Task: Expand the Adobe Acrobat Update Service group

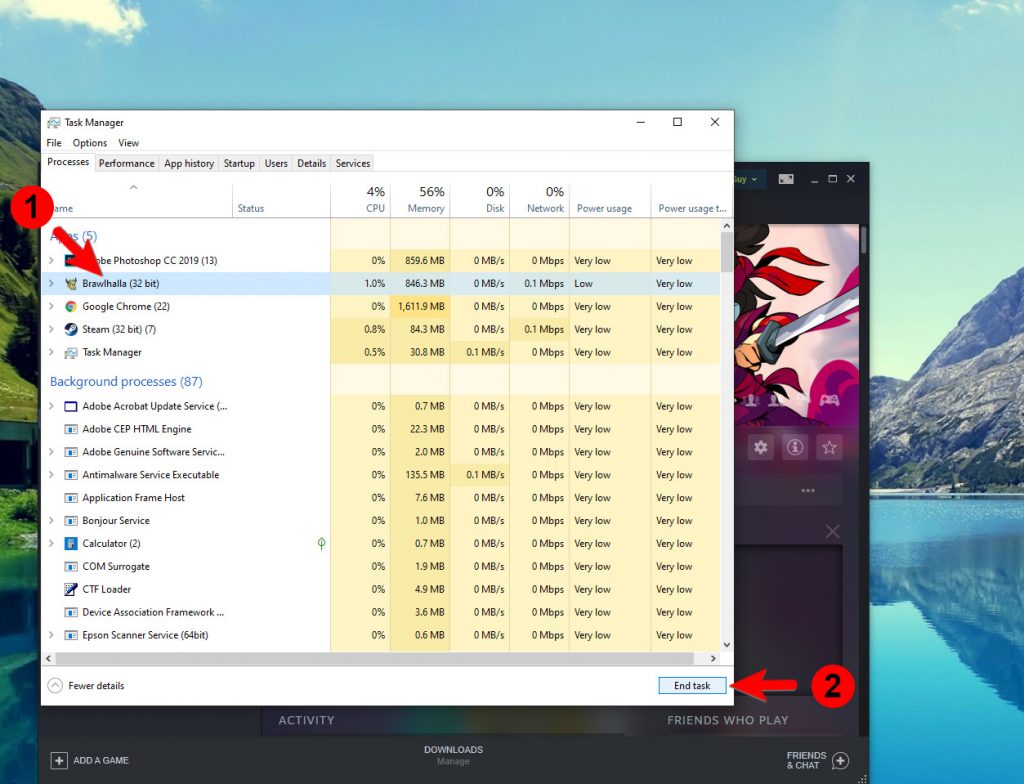Action: 52,406
